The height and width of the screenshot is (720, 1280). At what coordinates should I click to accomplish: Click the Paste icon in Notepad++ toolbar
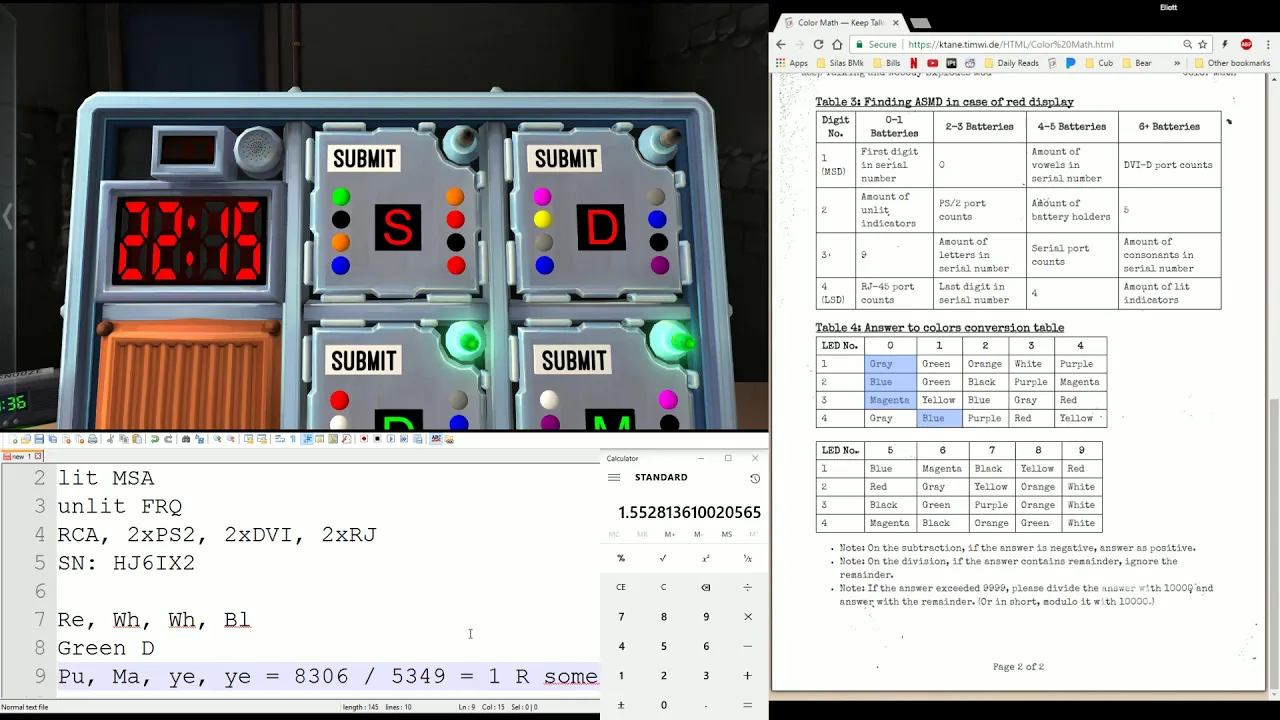pos(136,439)
